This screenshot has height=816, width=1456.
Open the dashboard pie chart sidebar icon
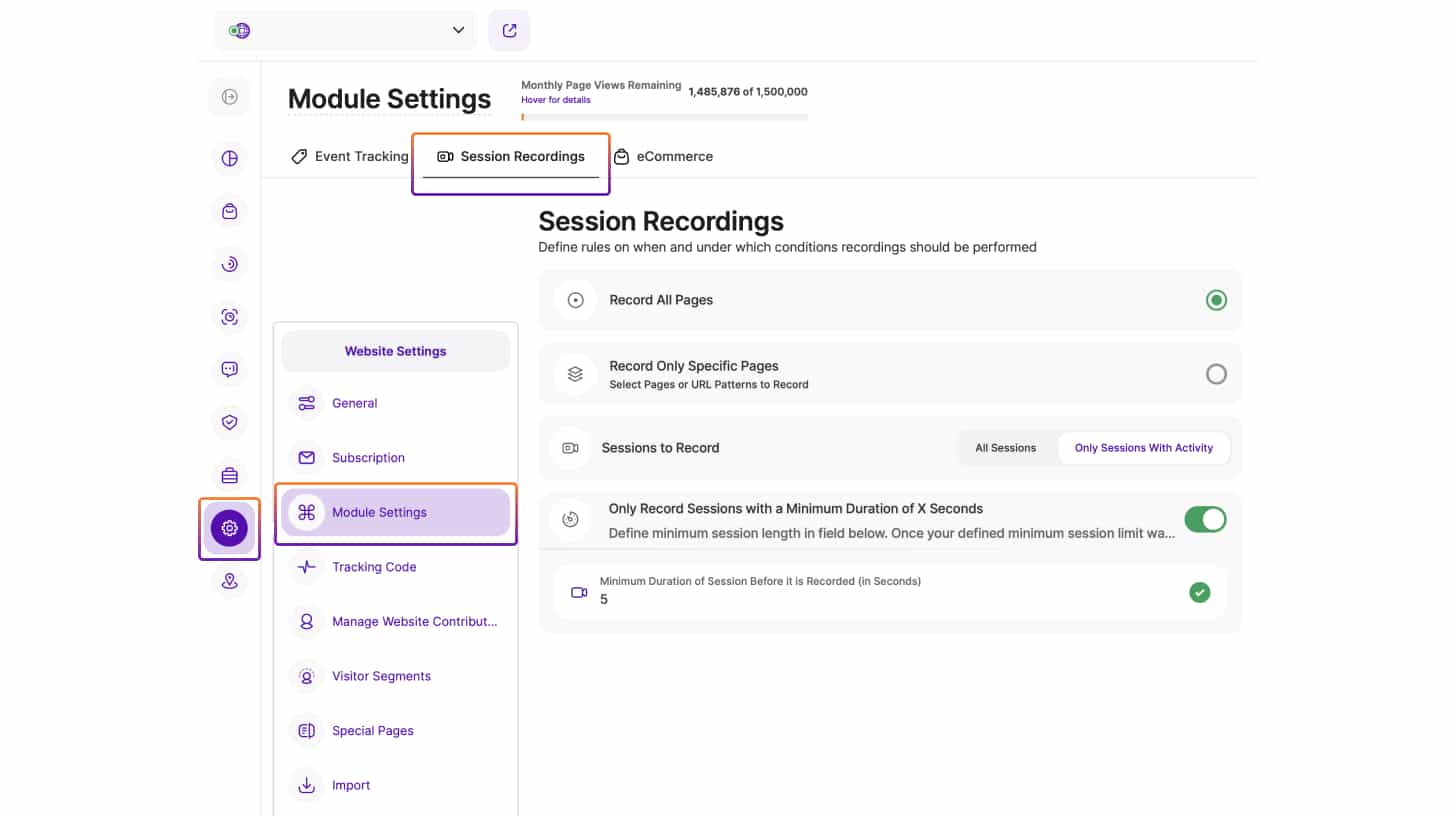pyautogui.click(x=229, y=158)
